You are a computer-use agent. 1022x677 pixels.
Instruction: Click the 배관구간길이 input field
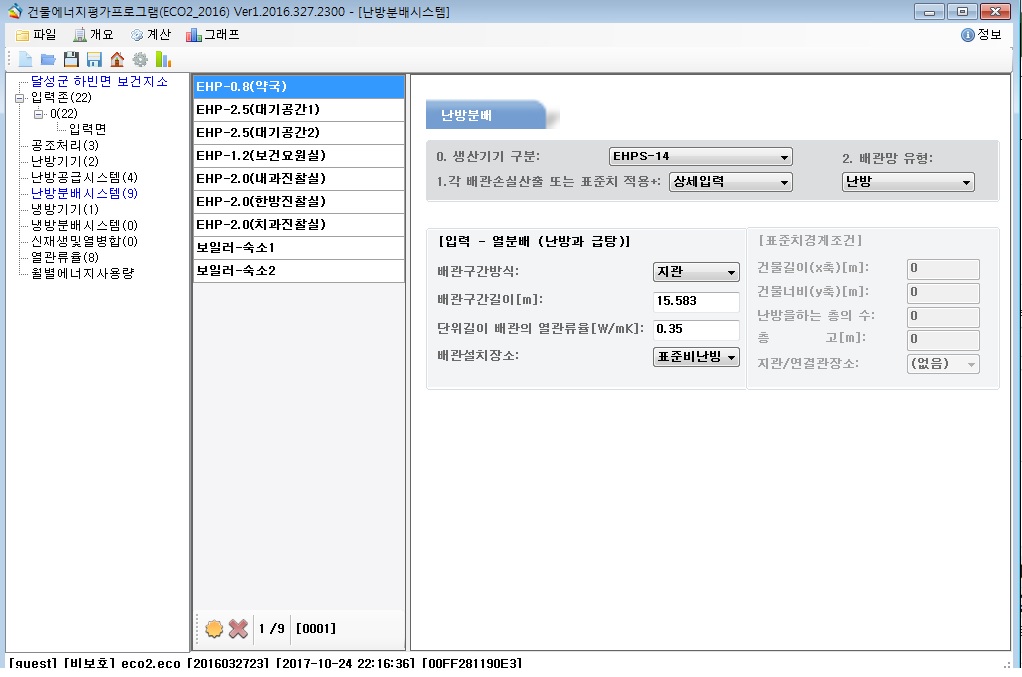696,302
